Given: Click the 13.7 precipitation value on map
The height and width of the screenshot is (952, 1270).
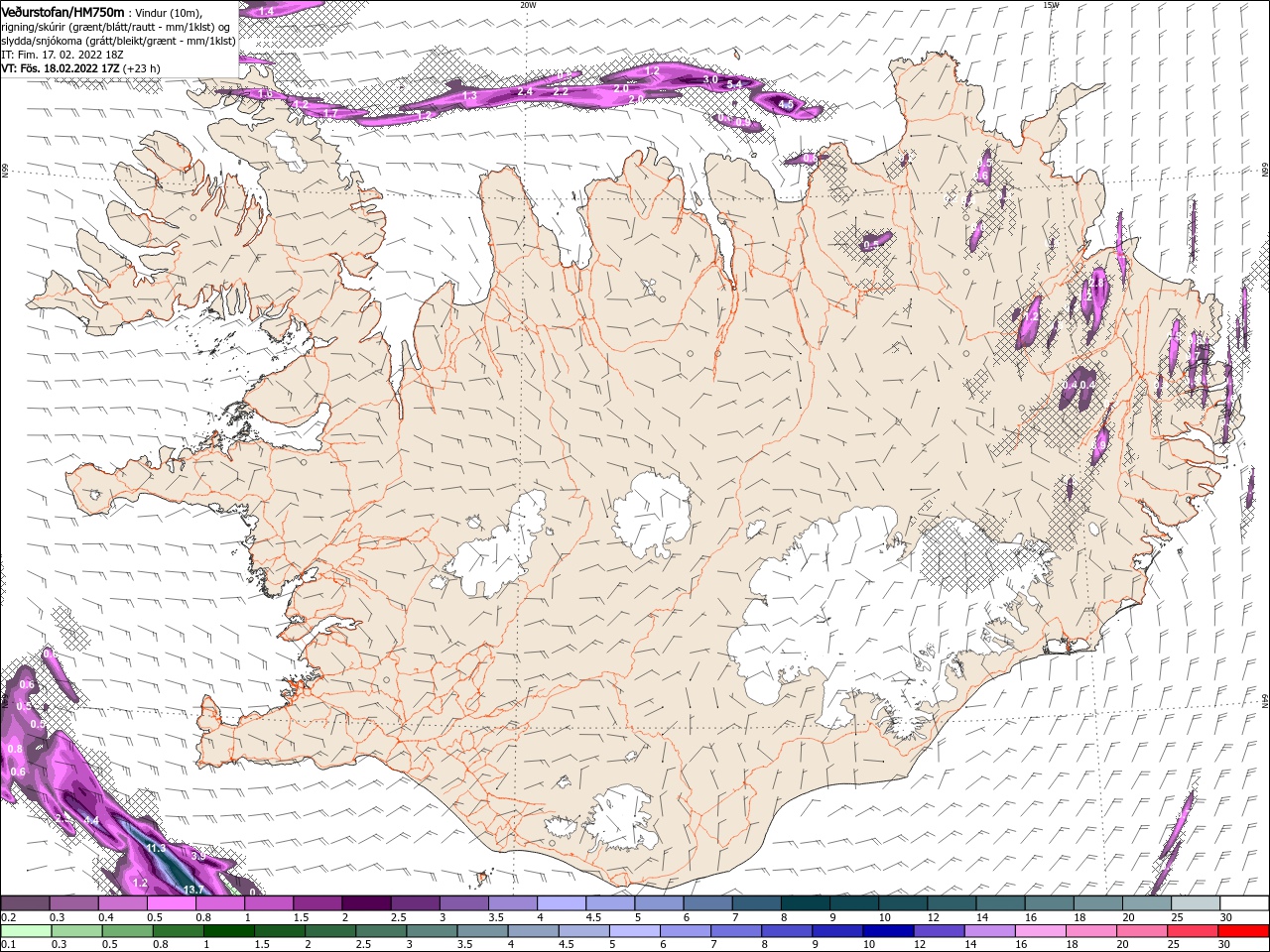Looking at the screenshot, I should pos(193,890).
